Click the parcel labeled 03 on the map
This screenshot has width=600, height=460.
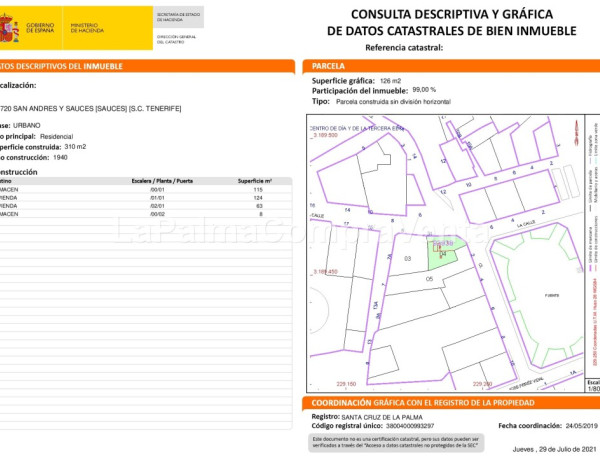(407, 259)
